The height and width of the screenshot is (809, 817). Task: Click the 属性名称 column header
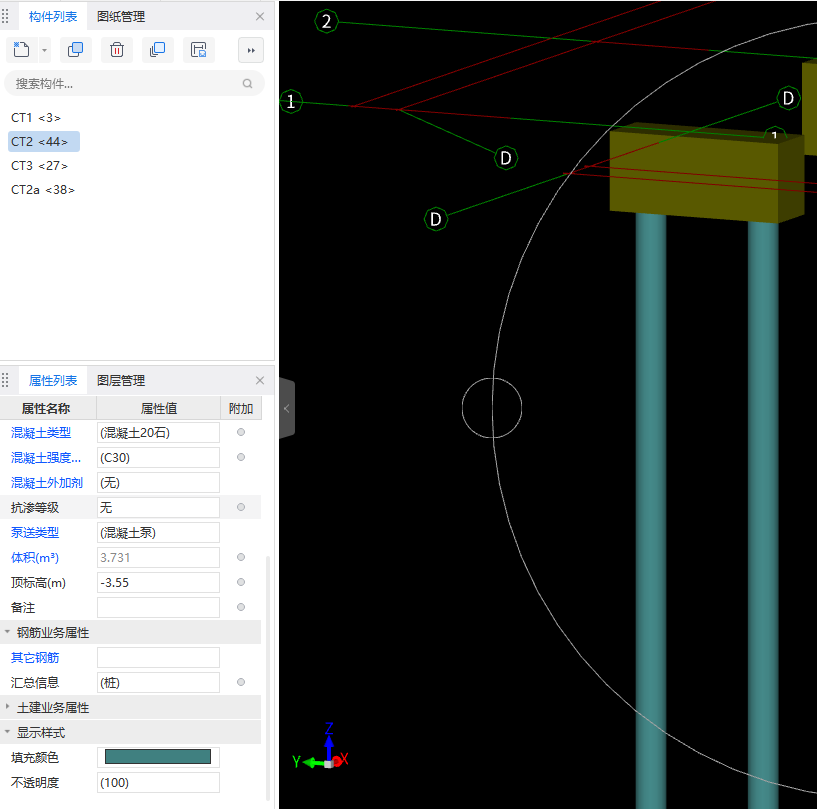pos(46,409)
